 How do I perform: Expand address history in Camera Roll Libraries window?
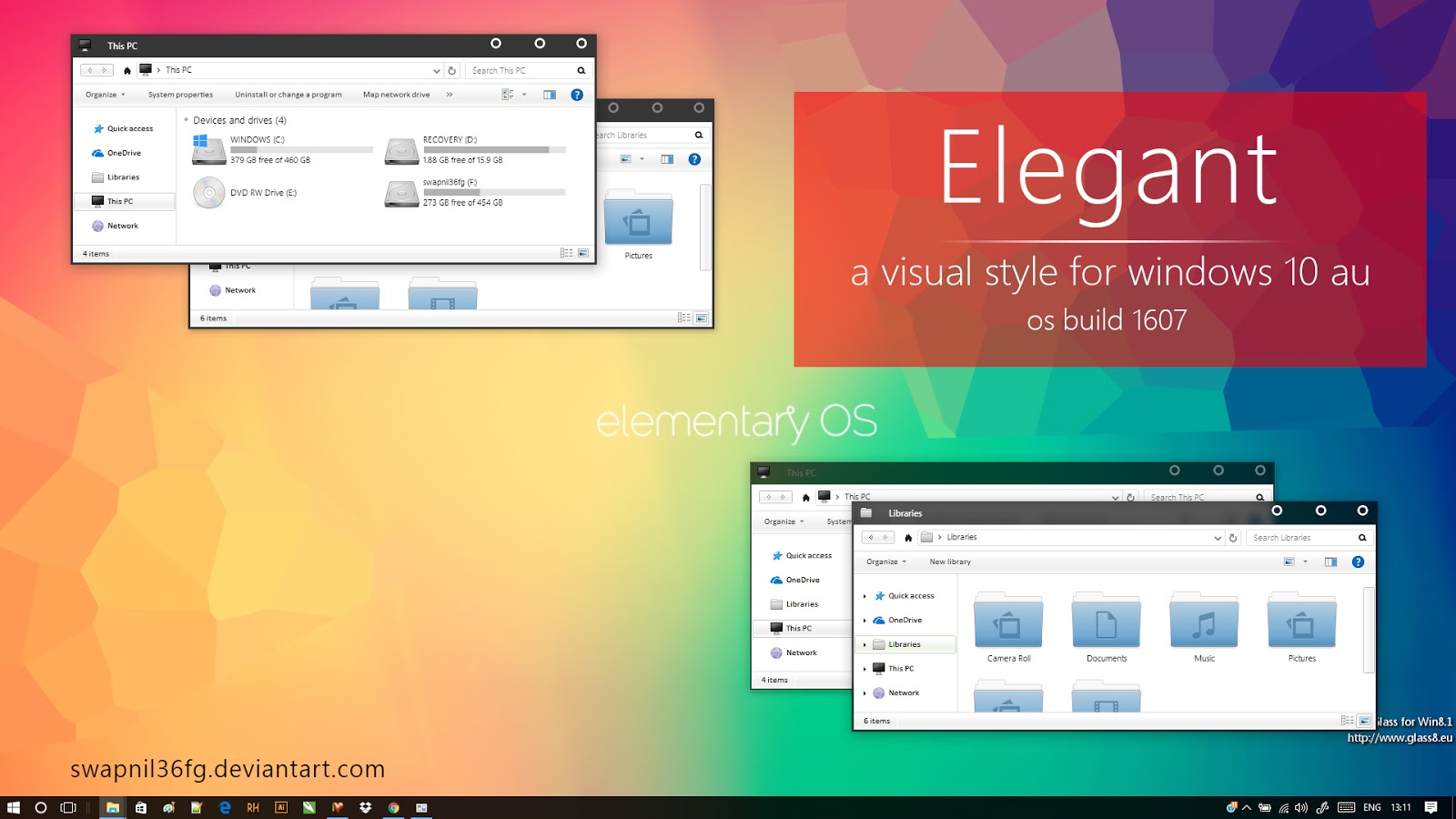(1218, 538)
